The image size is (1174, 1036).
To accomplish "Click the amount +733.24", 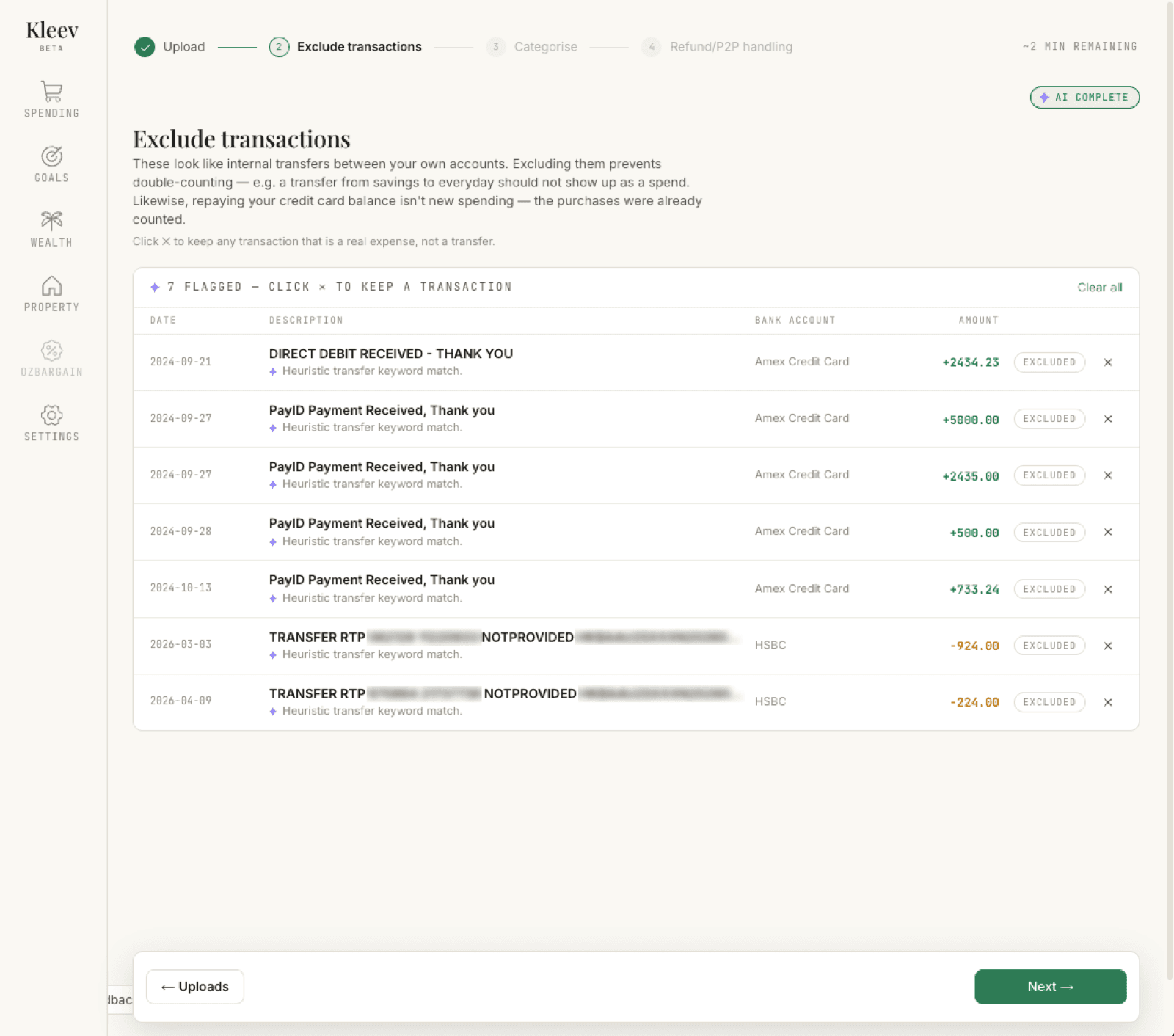I will tap(974, 589).
